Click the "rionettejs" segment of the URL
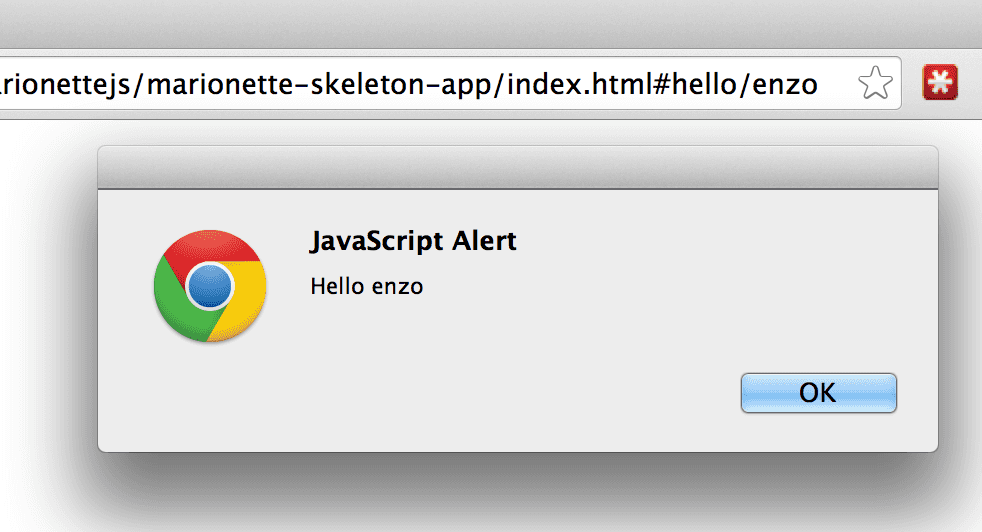Viewport: 982px width, 532px height. click(65, 84)
